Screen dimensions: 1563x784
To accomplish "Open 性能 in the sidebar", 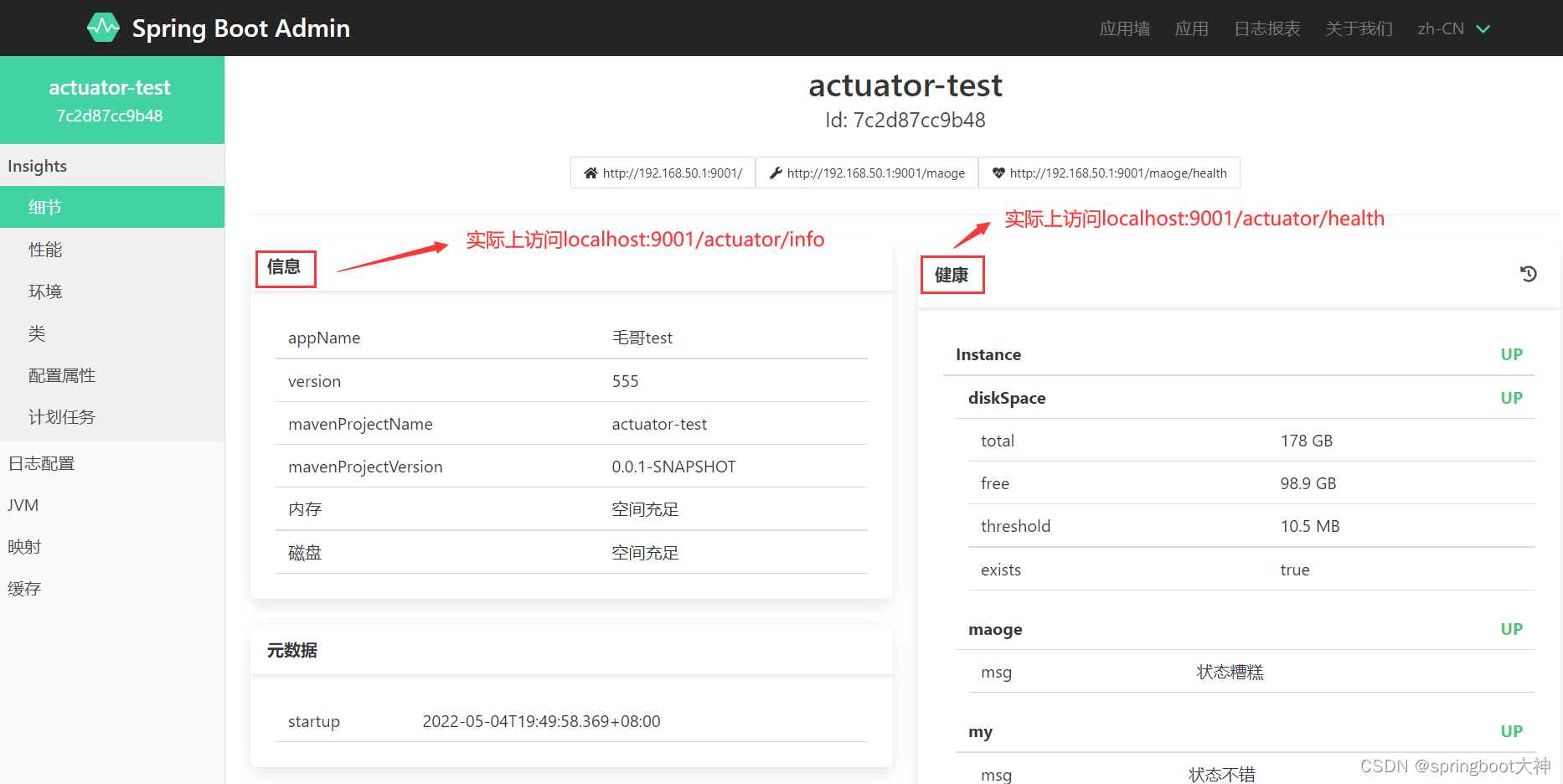I will pyautogui.click(x=112, y=250).
